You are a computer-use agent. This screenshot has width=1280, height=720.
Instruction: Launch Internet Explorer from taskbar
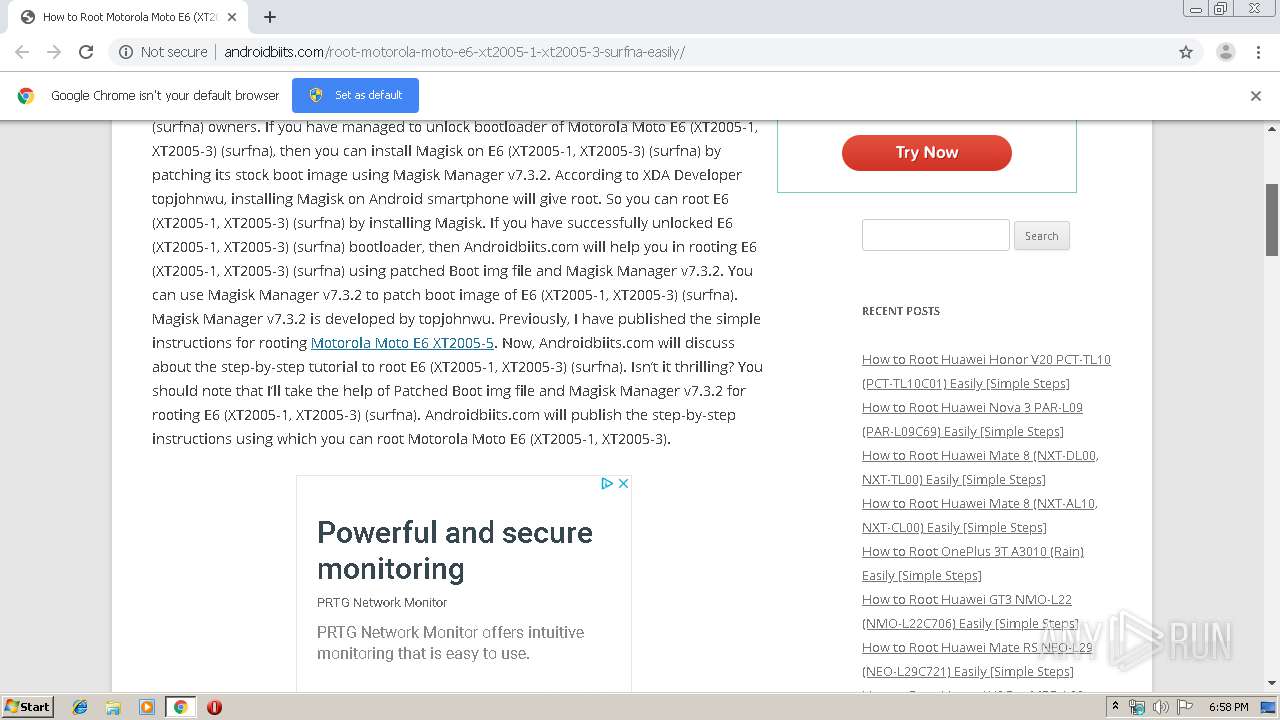pos(80,707)
